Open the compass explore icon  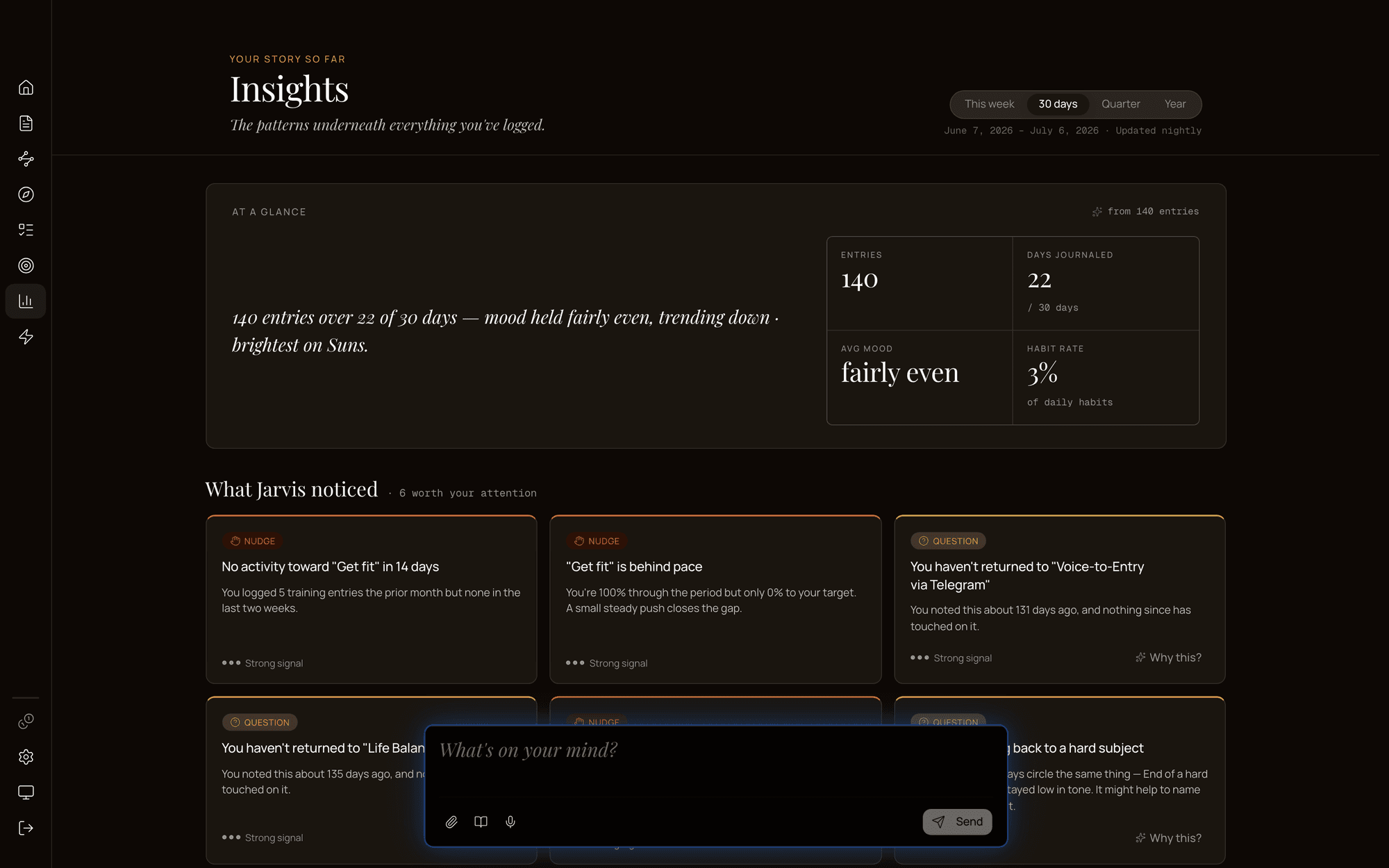(x=26, y=194)
